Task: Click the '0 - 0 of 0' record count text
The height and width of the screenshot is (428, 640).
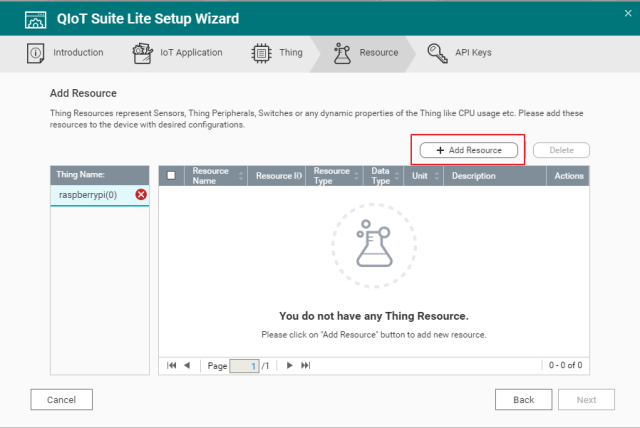Action: pyautogui.click(x=565, y=365)
